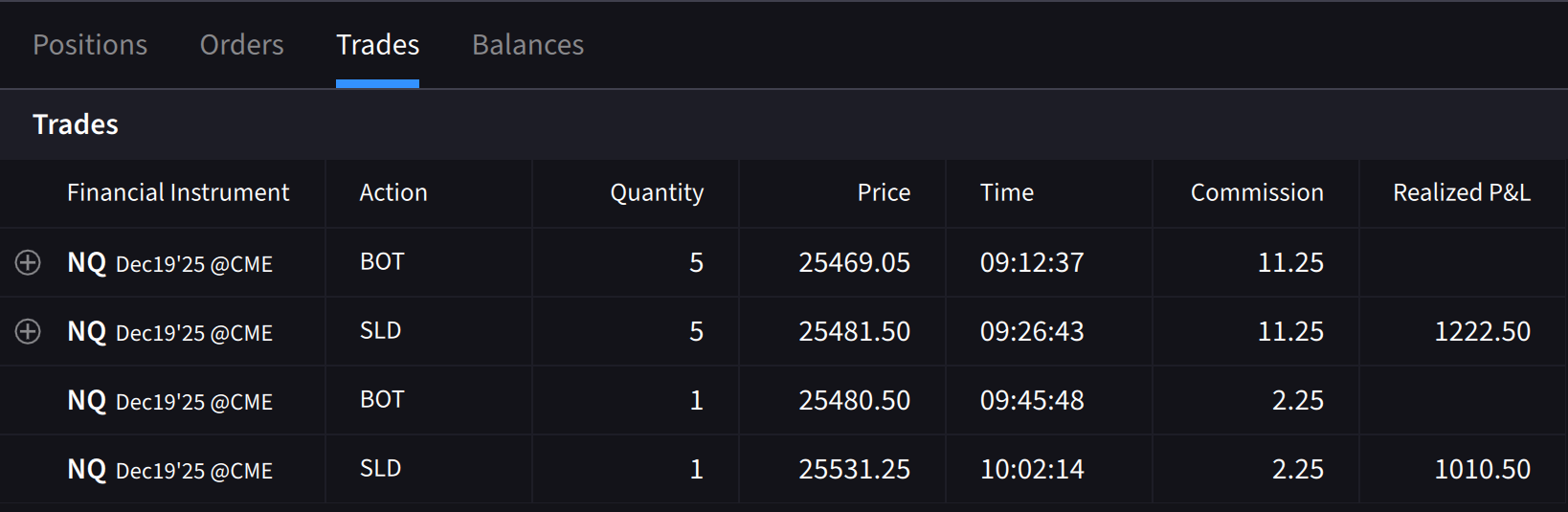Click the 25469.05 price cell

854,262
